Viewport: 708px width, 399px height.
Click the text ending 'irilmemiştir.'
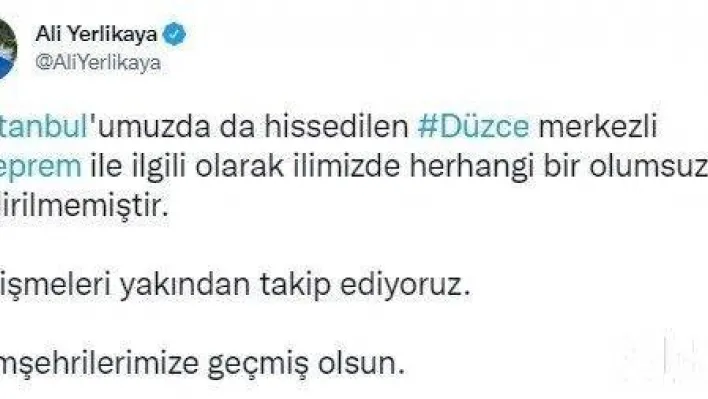pos(84,206)
